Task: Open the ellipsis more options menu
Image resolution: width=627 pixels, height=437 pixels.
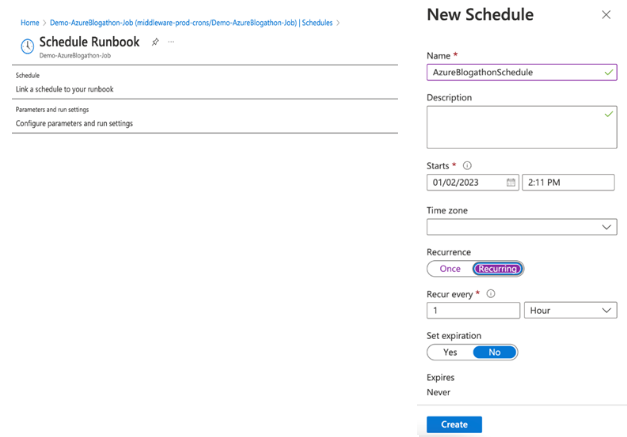Action: pyautogui.click(x=171, y=42)
